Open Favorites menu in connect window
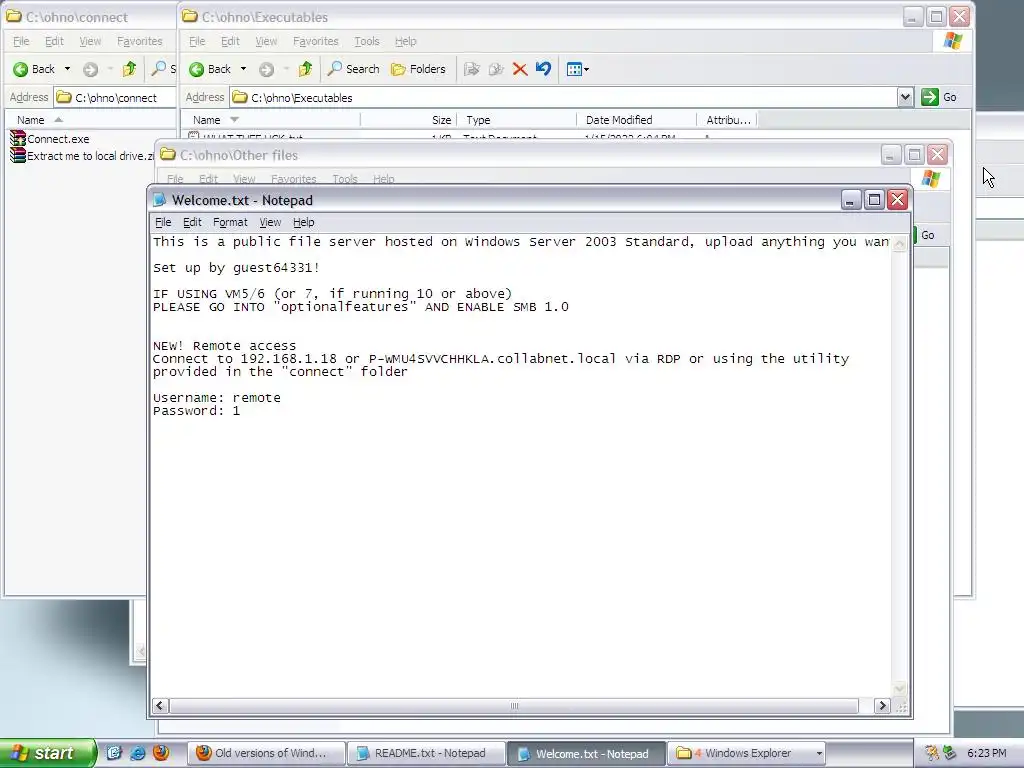Screen dimensions: 1024x768 pos(140,41)
